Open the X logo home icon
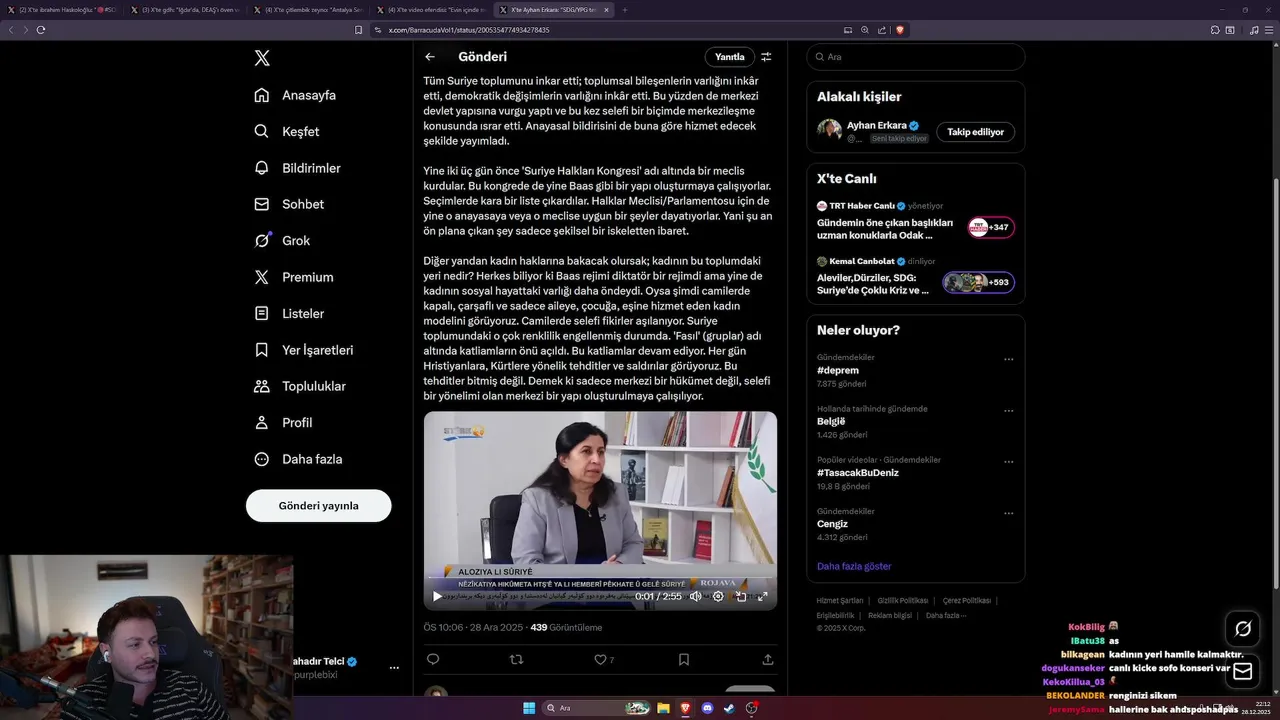This screenshot has height=720, width=1280. coord(262,58)
